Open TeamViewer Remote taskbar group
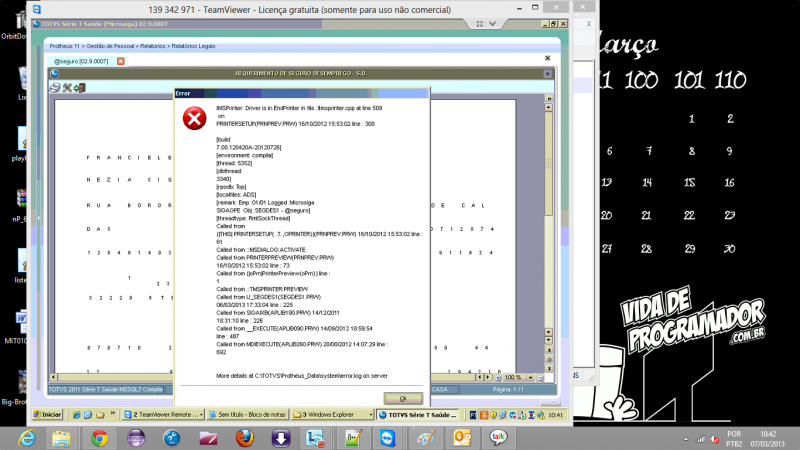The height and width of the screenshot is (450, 800). pos(163,415)
